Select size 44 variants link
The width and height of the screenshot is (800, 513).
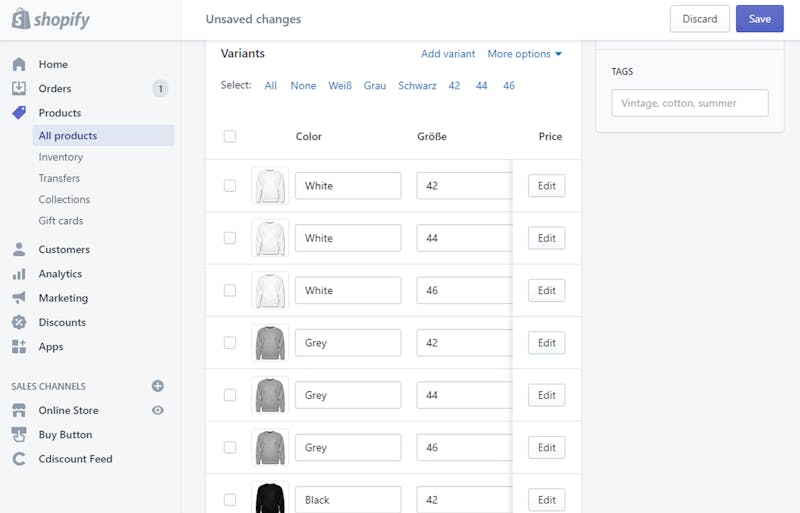point(482,86)
